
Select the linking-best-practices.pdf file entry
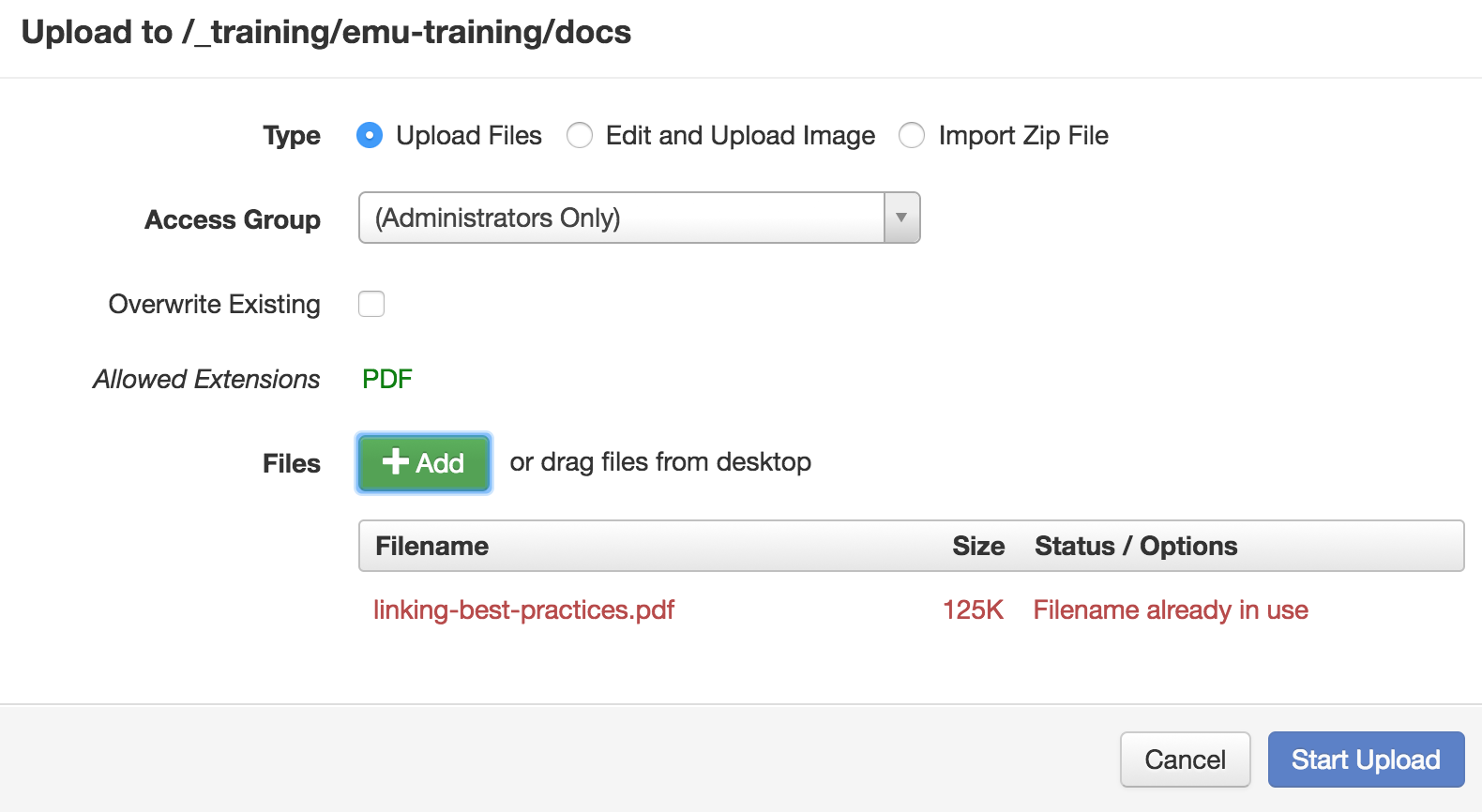tap(524, 609)
